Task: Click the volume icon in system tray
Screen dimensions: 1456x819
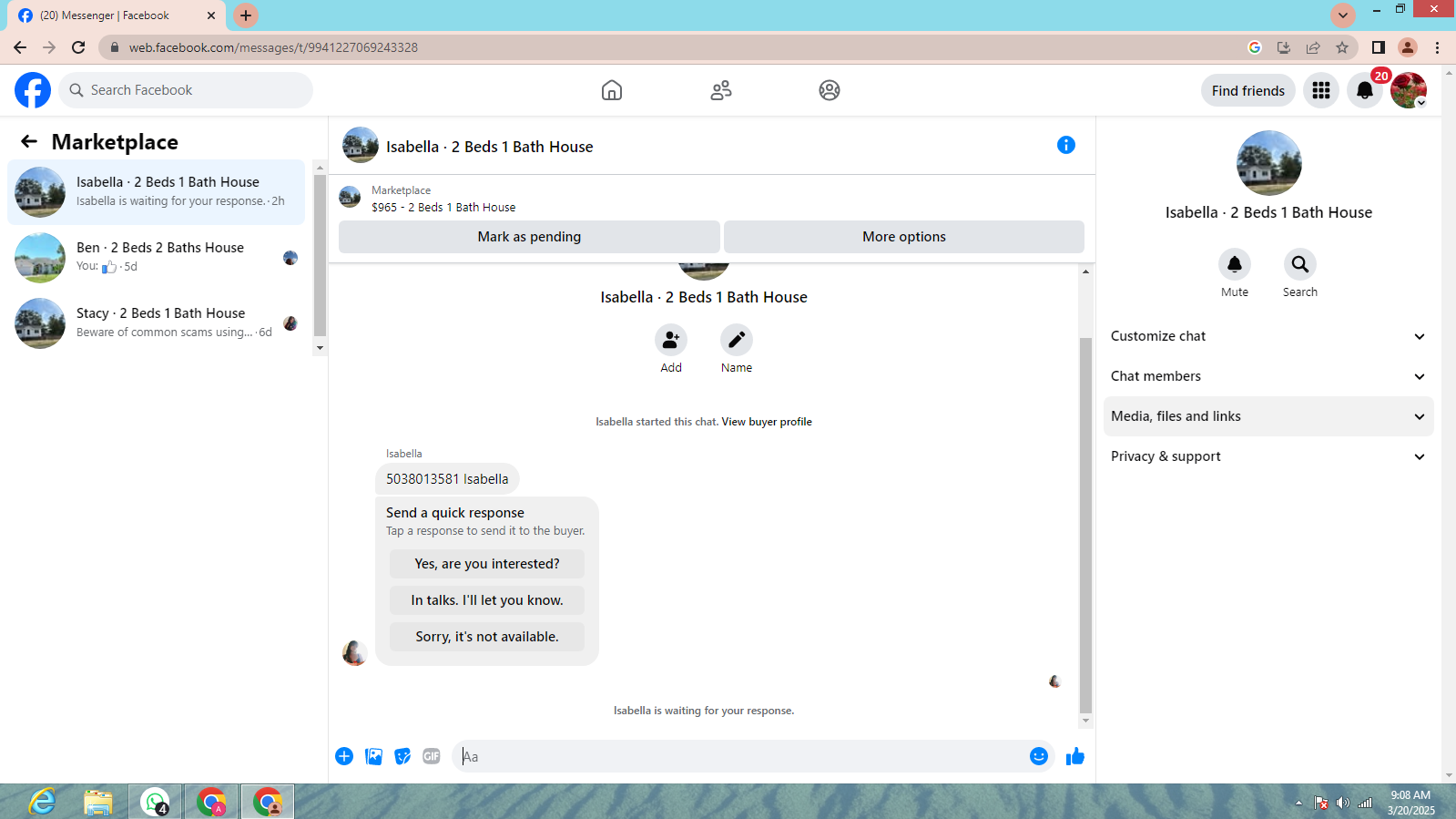Action: click(x=1343, y=803)
